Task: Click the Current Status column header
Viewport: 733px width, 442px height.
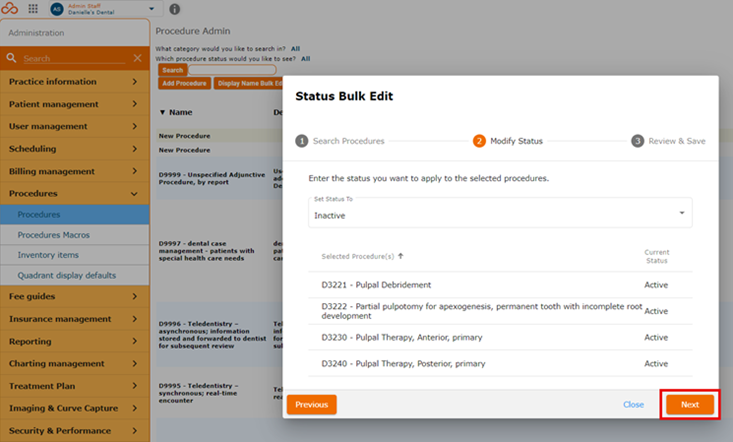Action: (656, 257)
